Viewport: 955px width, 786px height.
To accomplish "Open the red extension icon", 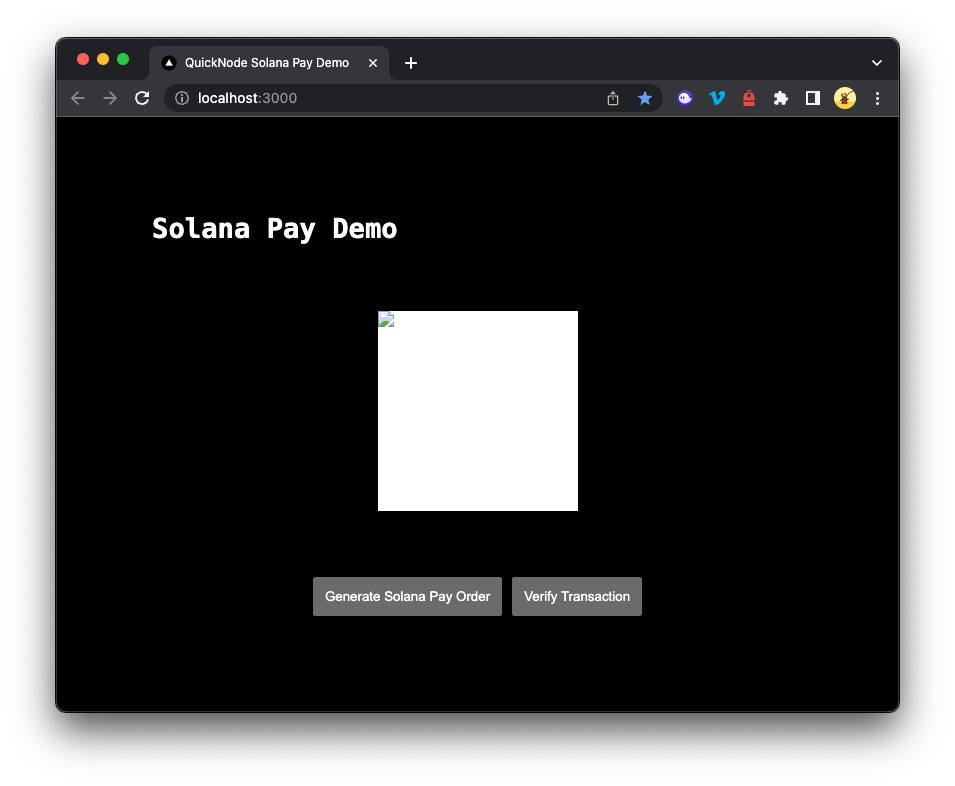I will tap(749, 98).
